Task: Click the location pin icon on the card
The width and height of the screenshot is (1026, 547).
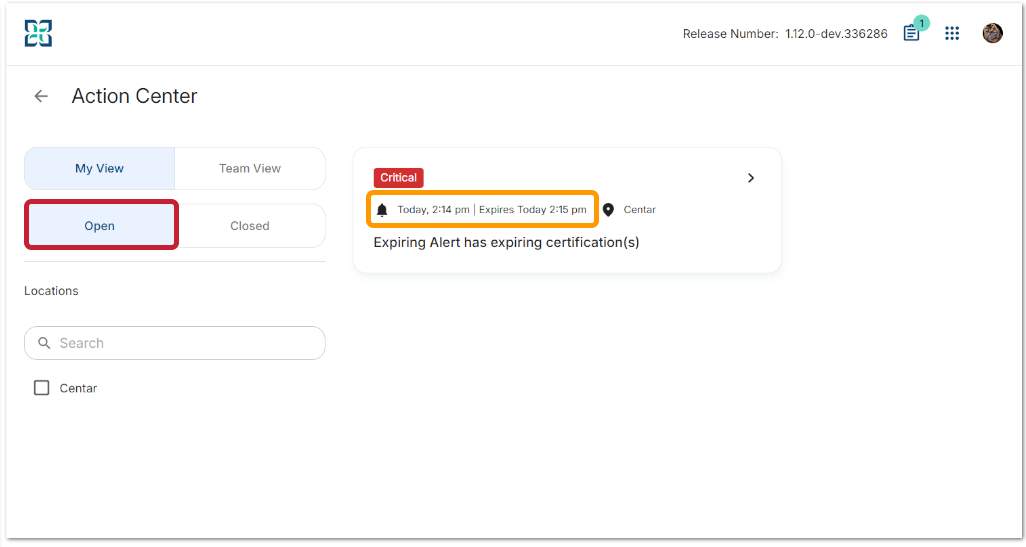Action: [608, 210]
